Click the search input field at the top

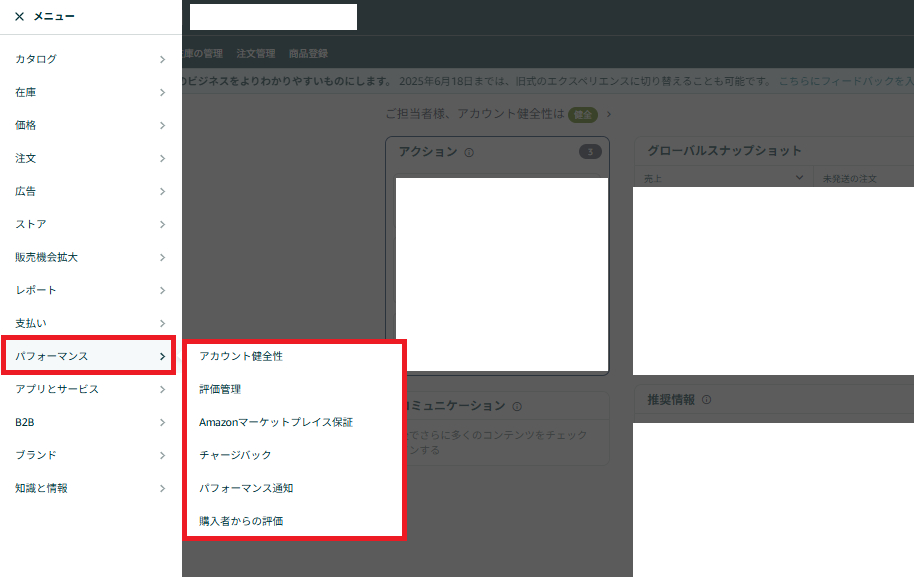[x=272, y=17]
